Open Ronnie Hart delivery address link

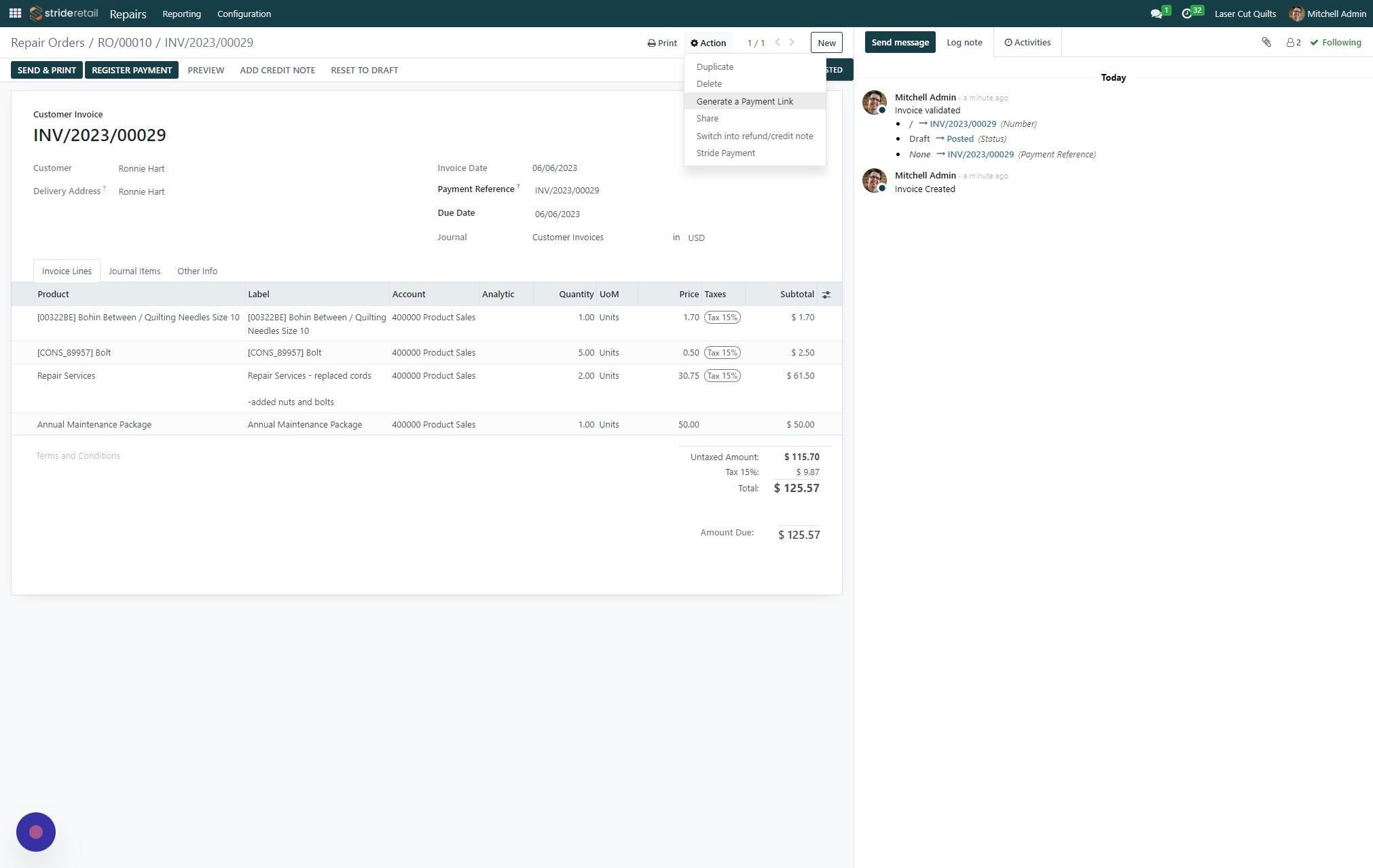click(x=141, y=191)
